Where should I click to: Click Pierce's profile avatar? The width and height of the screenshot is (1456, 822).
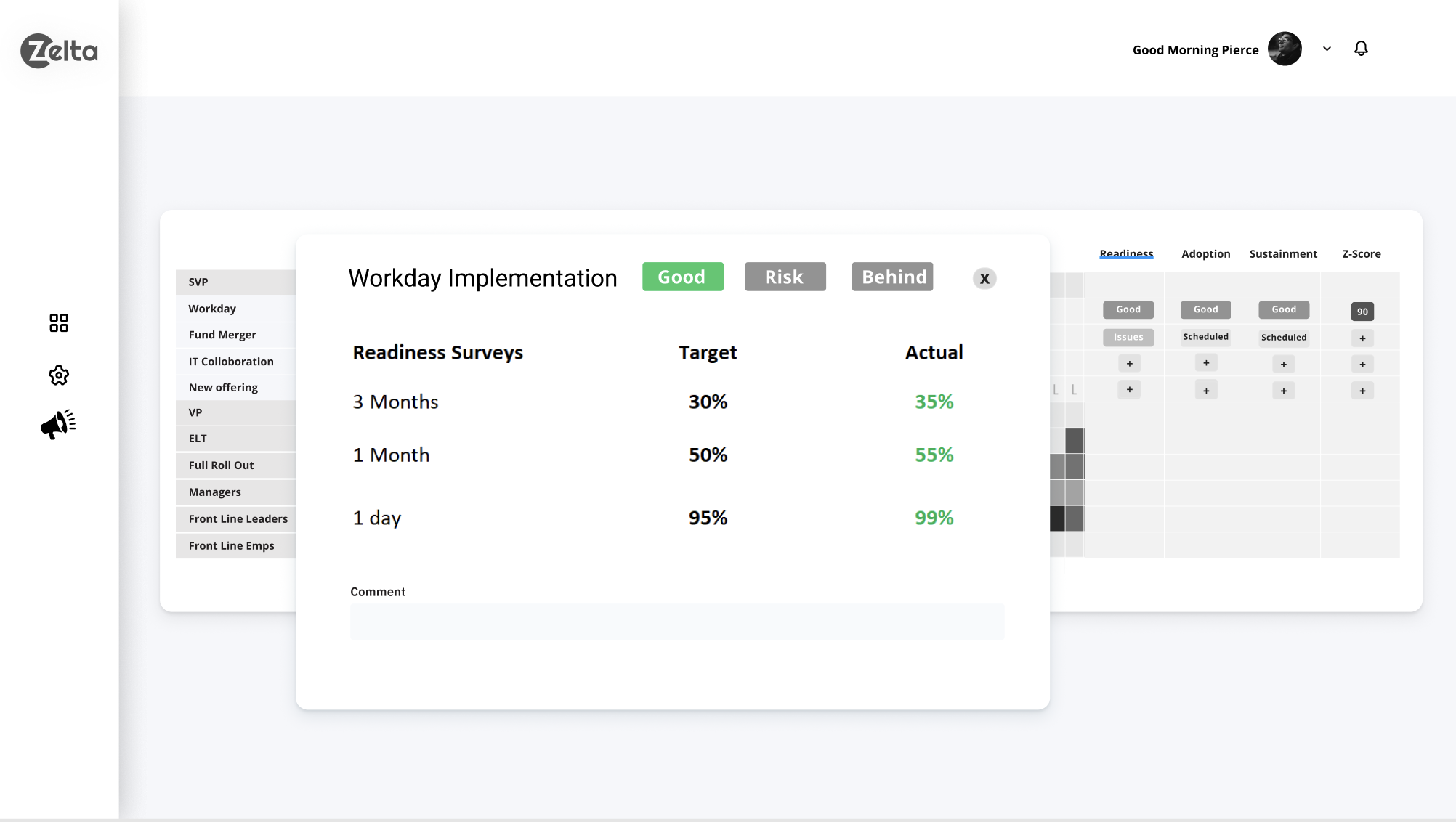tap(1285, 49)
